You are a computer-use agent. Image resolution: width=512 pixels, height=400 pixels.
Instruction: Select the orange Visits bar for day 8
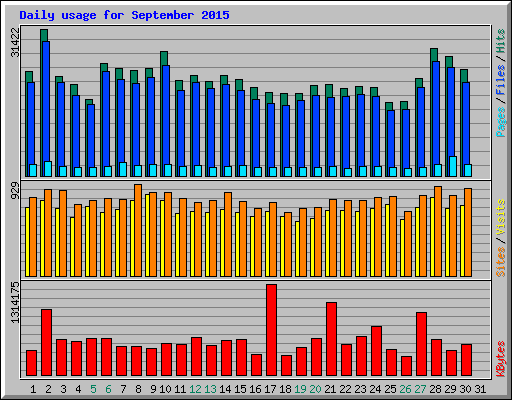tap(138, 230)
